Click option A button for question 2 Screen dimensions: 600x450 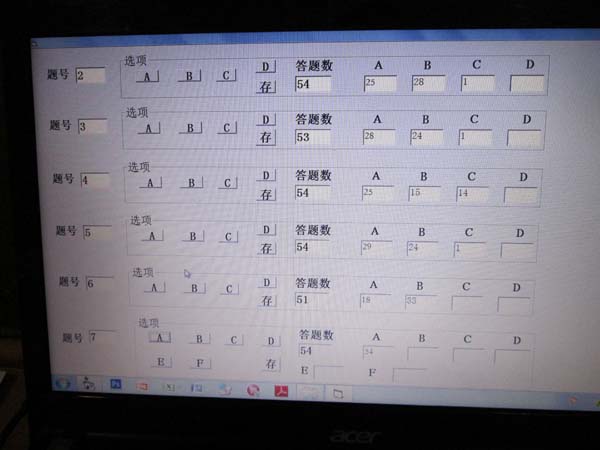147,76
